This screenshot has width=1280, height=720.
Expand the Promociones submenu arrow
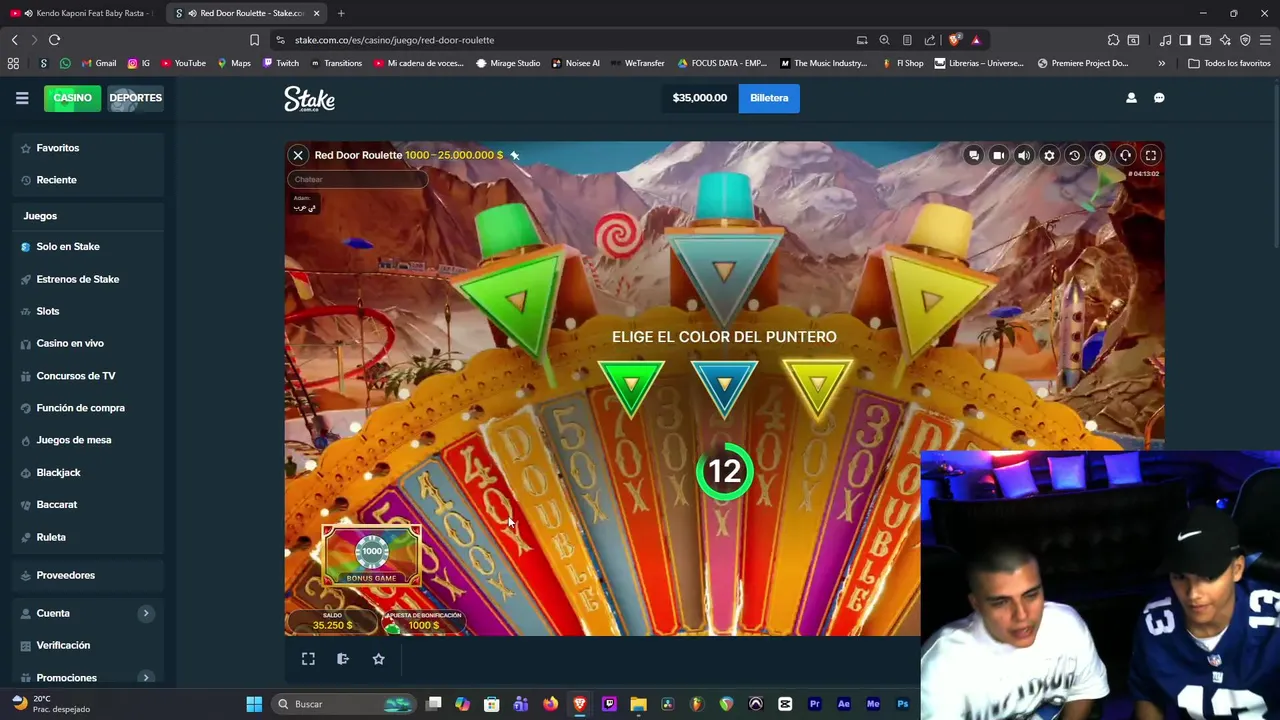click(146, 678)
